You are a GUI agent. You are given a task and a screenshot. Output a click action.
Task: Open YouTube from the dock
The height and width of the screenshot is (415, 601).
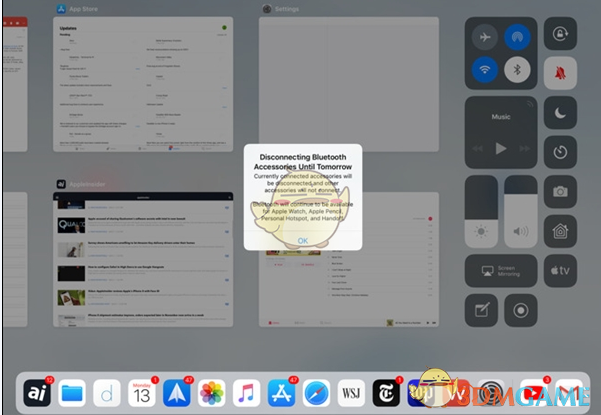click(x=533, y=393)
